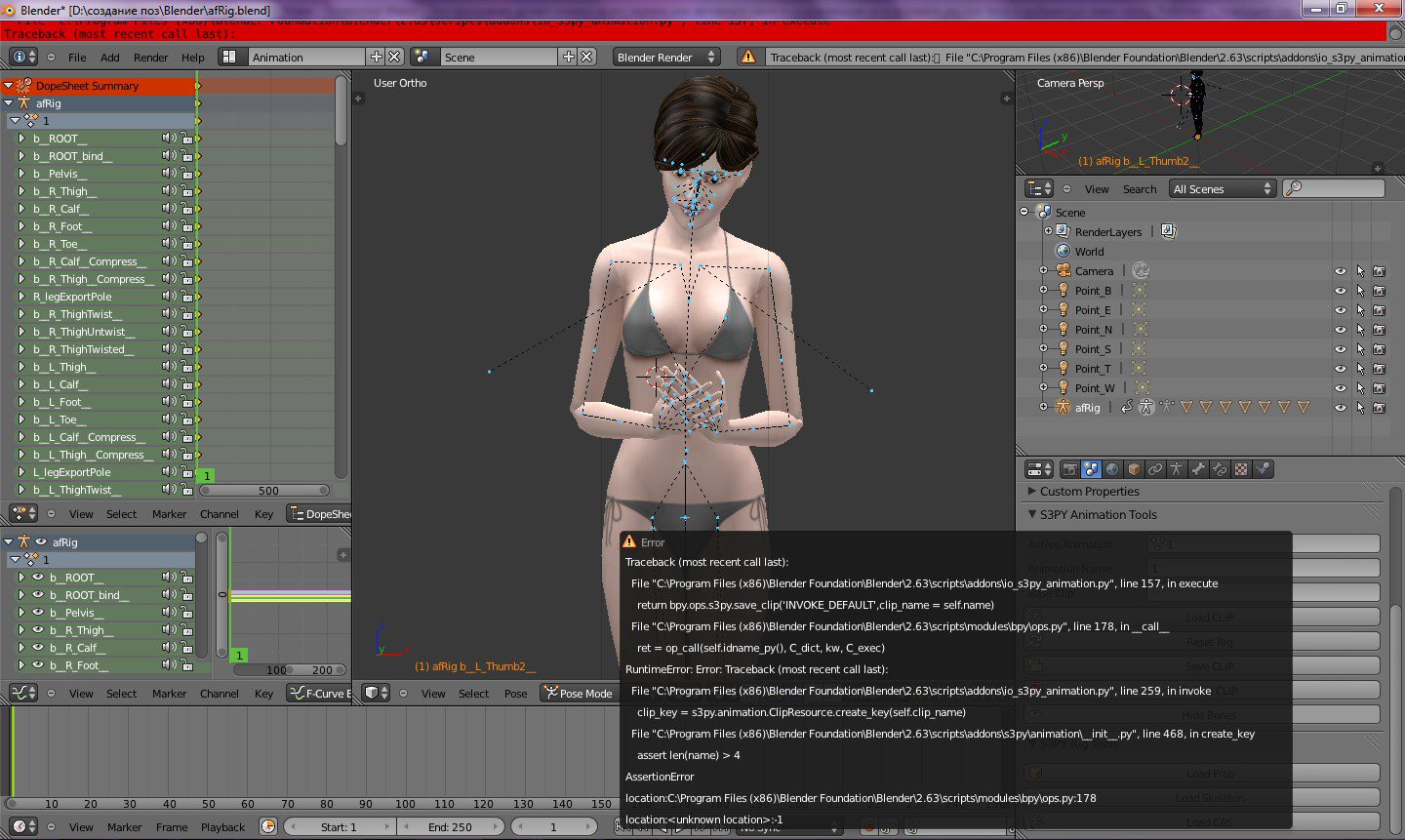Click the Scene name field in header
This screenshot has width=1405, height=840.
coord(499,57)
